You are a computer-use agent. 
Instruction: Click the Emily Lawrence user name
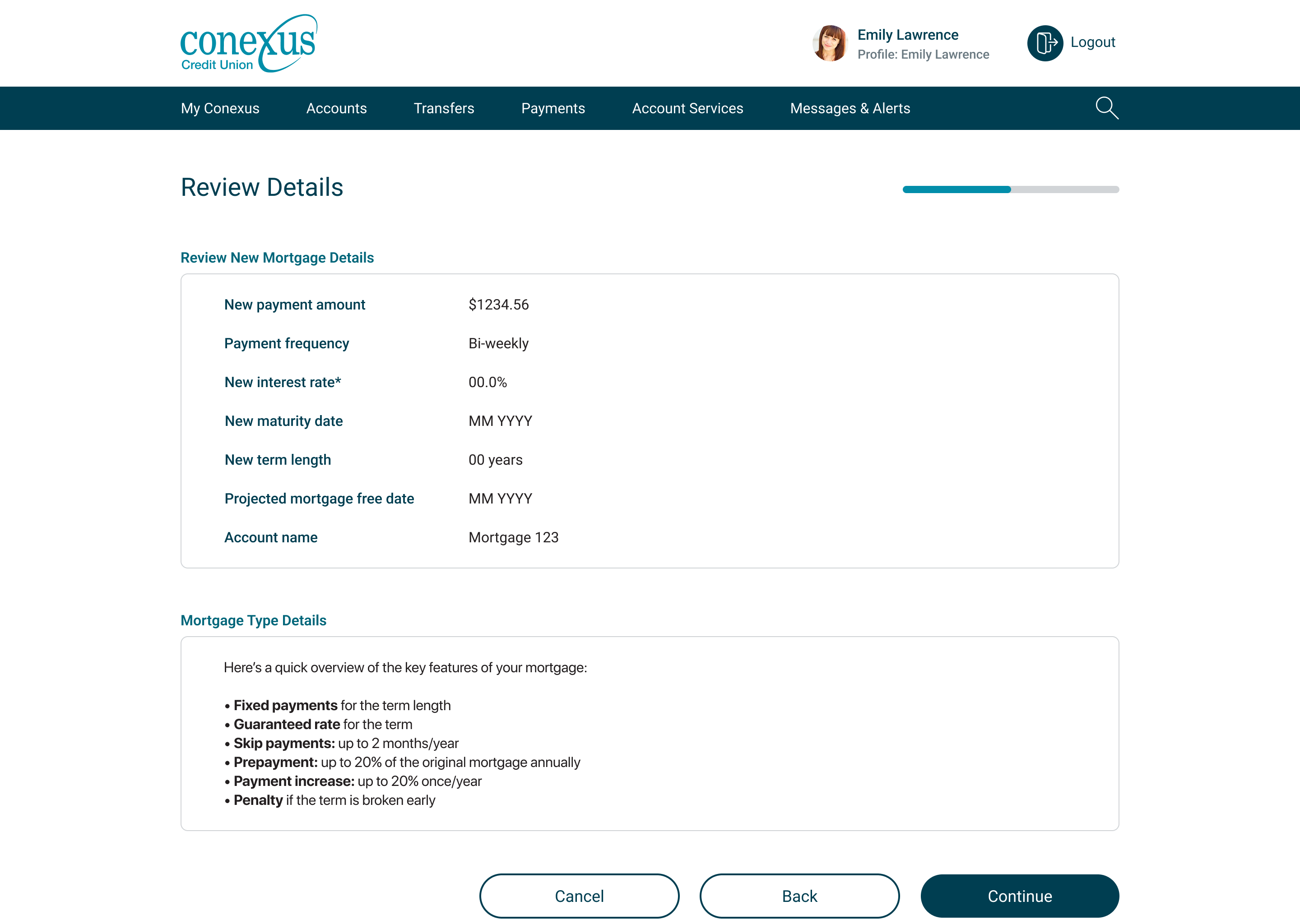(x=908, y=35)
